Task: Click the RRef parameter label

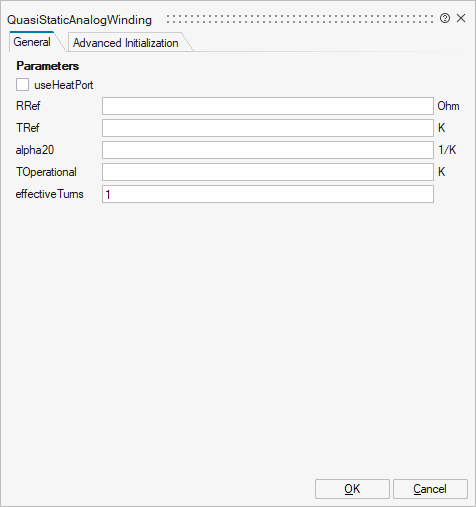Action: [x=28, y=106]
